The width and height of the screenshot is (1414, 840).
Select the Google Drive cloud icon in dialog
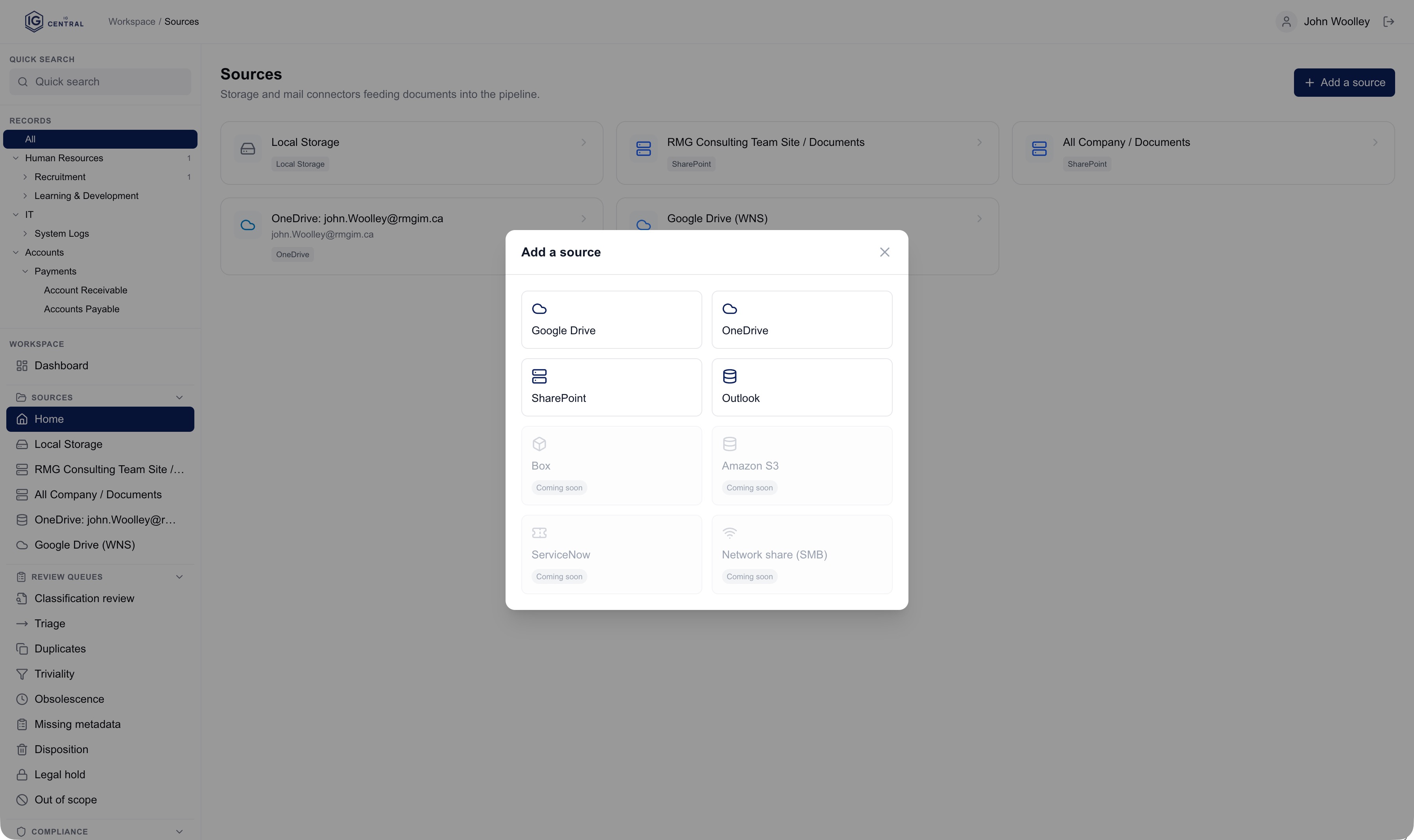(539, 309)
